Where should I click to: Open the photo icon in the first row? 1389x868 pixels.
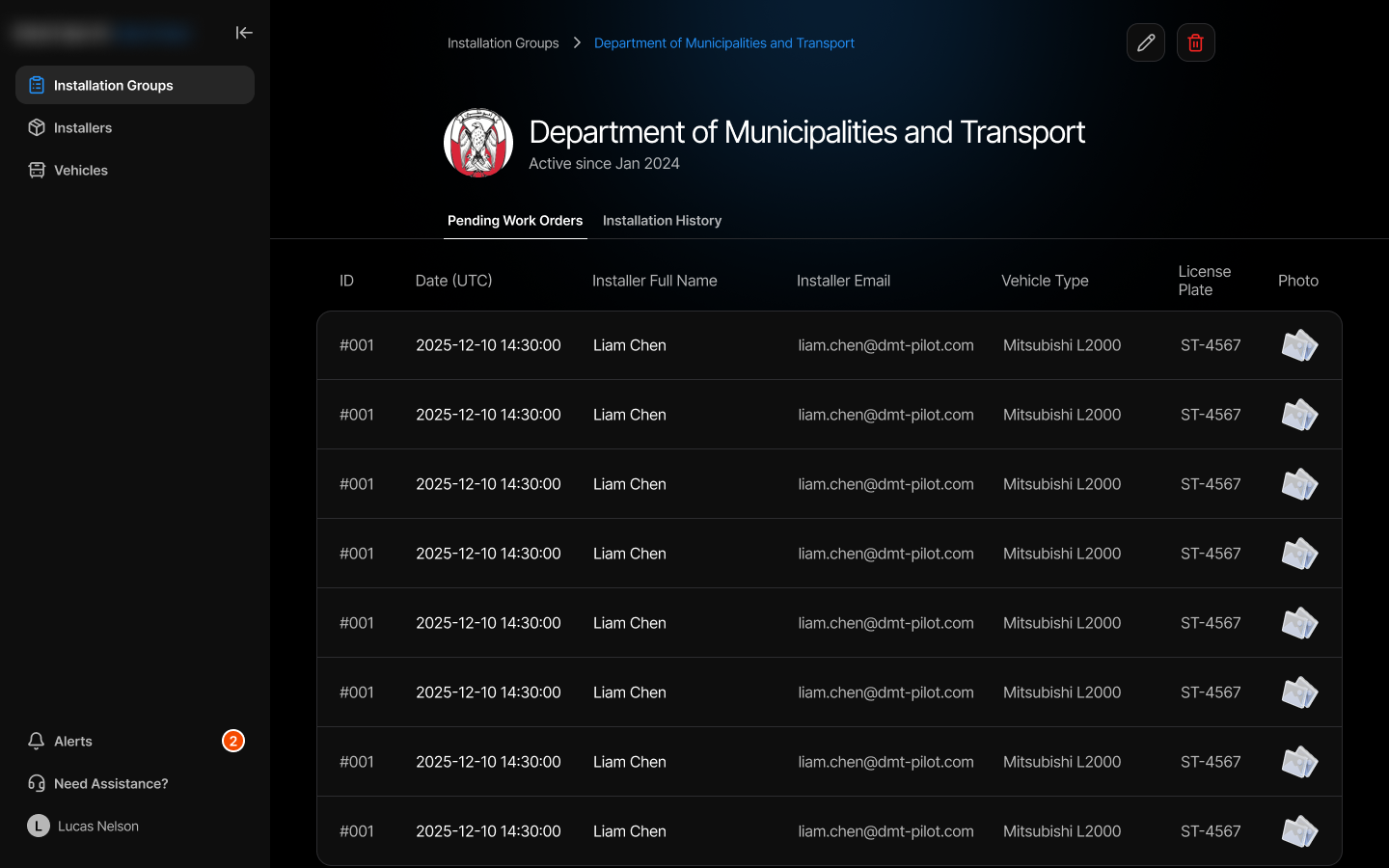[1299, 345]
